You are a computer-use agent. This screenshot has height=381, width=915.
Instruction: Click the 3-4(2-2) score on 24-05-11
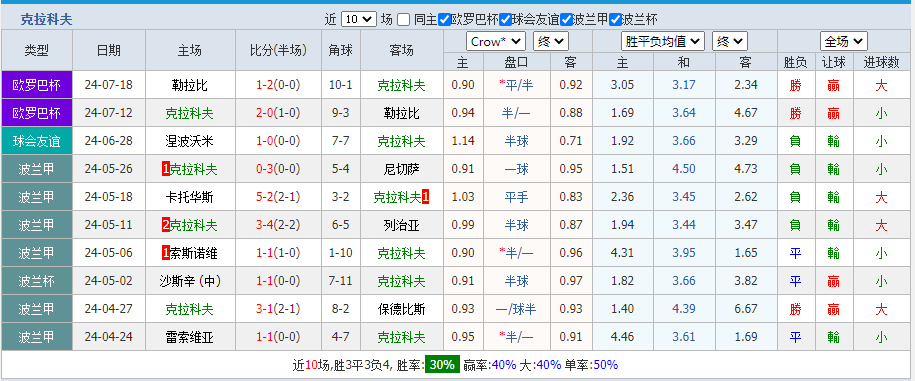278,225
